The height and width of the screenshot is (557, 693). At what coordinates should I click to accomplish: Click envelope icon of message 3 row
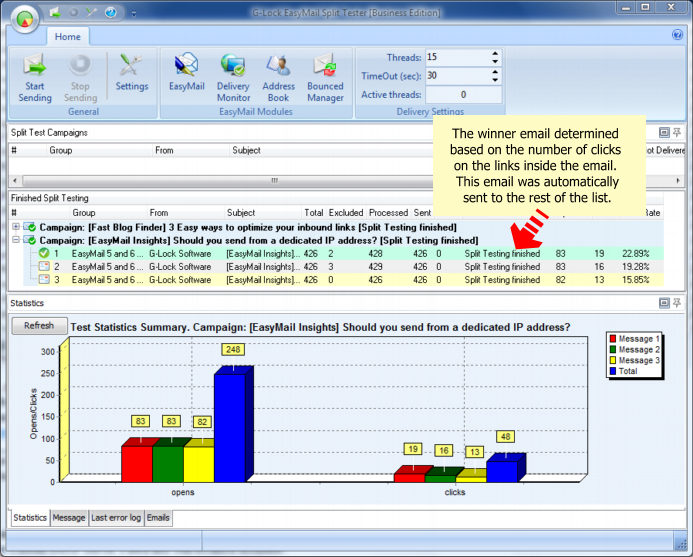pos(43,280)
